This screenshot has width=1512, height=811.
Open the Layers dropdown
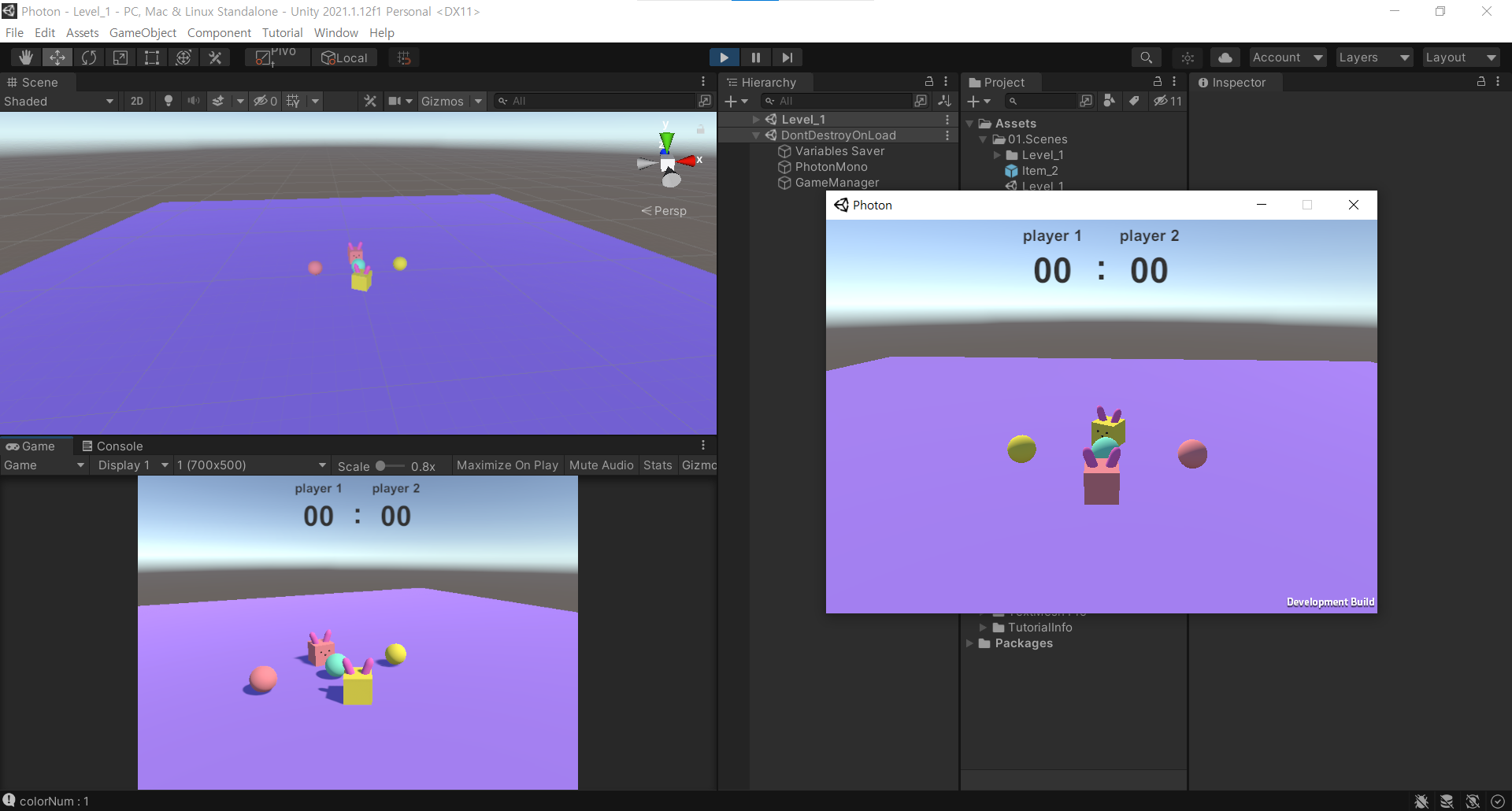(x=1374, y=57)
